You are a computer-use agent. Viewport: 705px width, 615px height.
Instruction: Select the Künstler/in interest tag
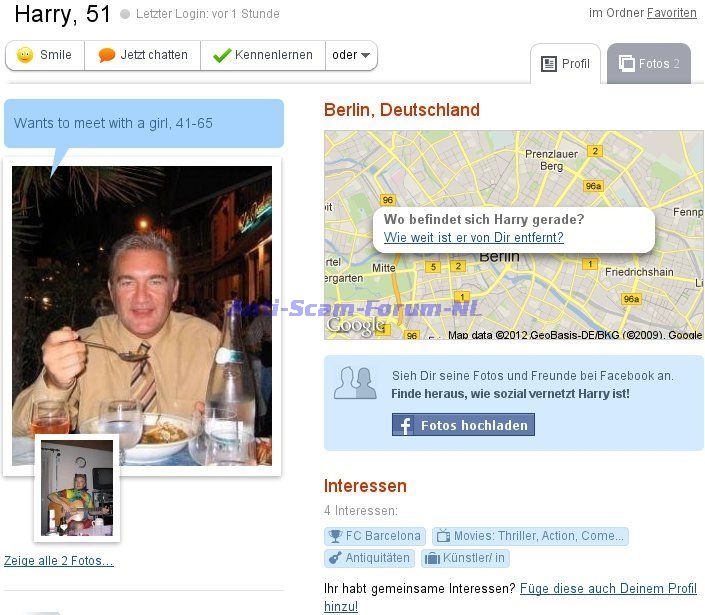pos(465,558)
